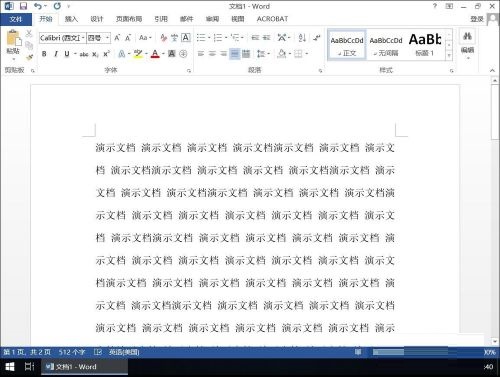Click the paragraph shading paint bucket

pyautogui.click(x=282, y=54)
